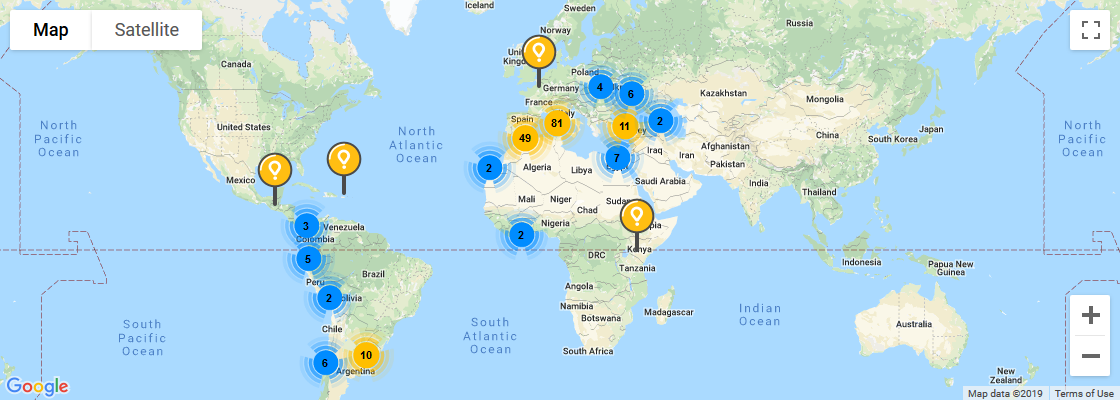1120x400 pixels.
Task: Open the lightbulb pin over Mexico
Action: point(275,169)
